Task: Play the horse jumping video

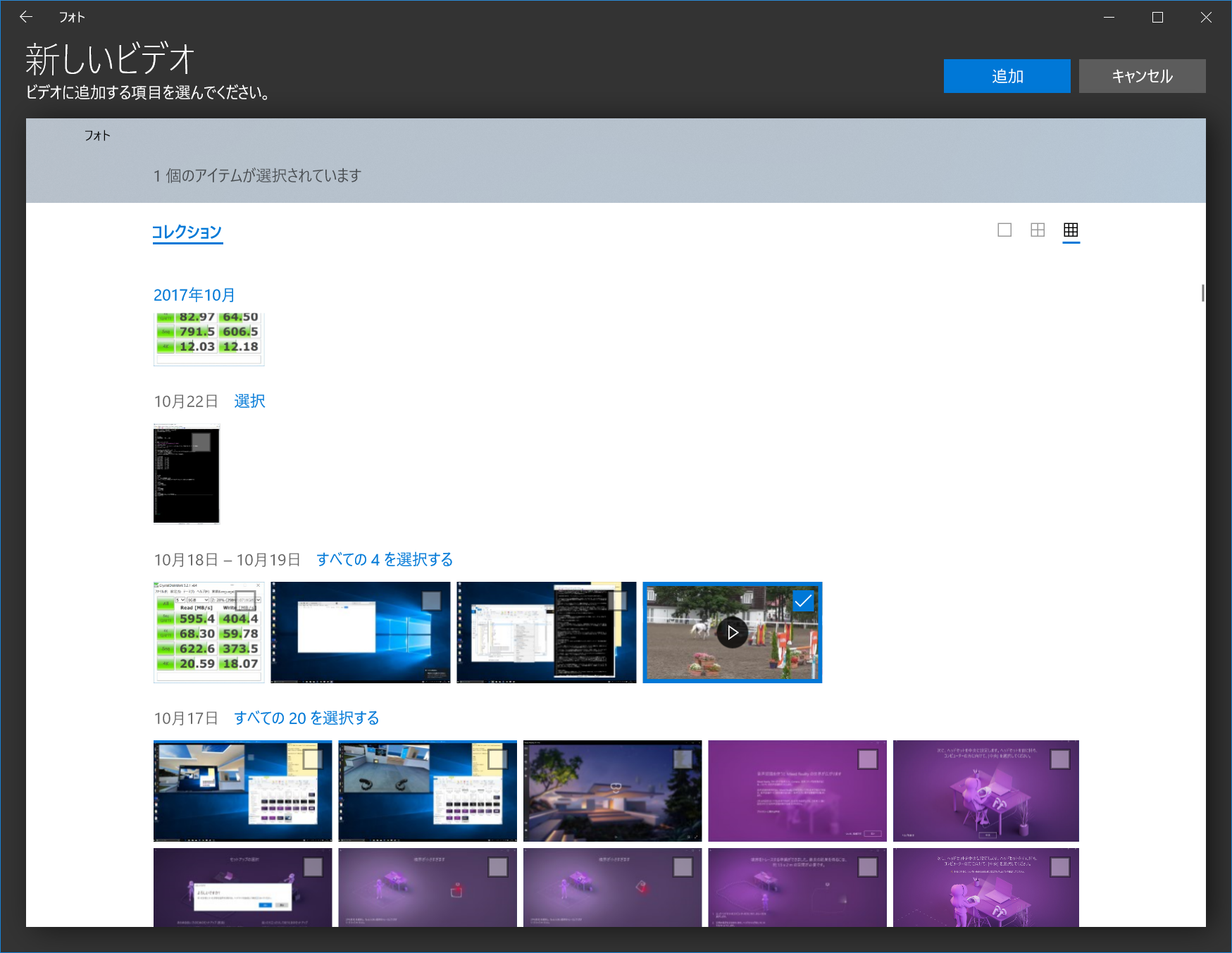Action: [x=733, y=633]
